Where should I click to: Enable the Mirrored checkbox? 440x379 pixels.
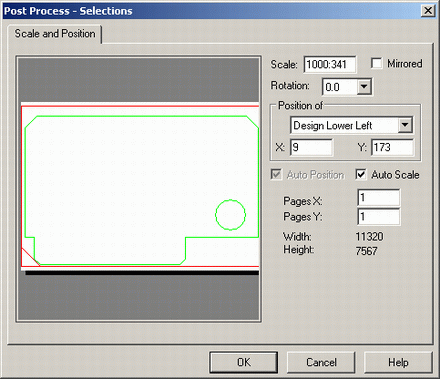[x=377, y=63]
